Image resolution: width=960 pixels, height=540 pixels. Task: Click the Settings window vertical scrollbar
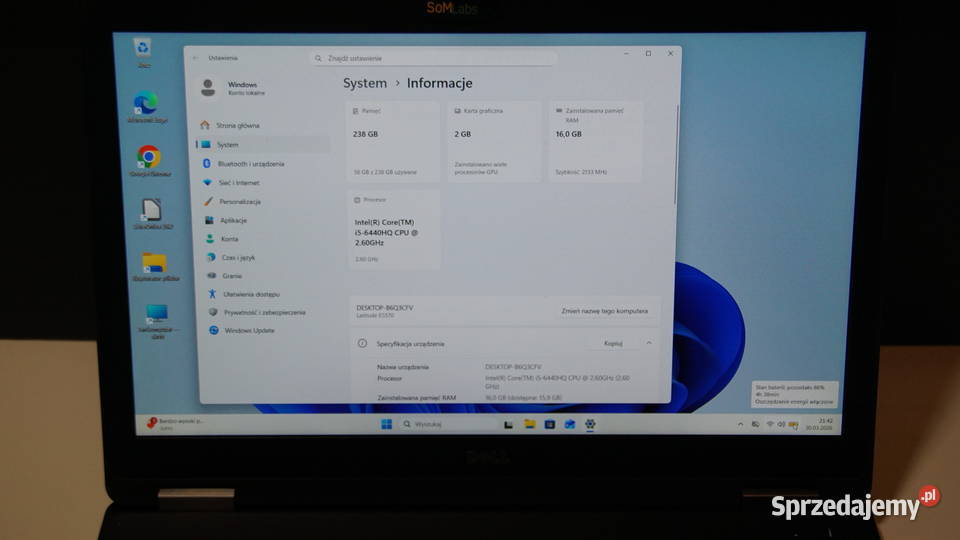675,154
